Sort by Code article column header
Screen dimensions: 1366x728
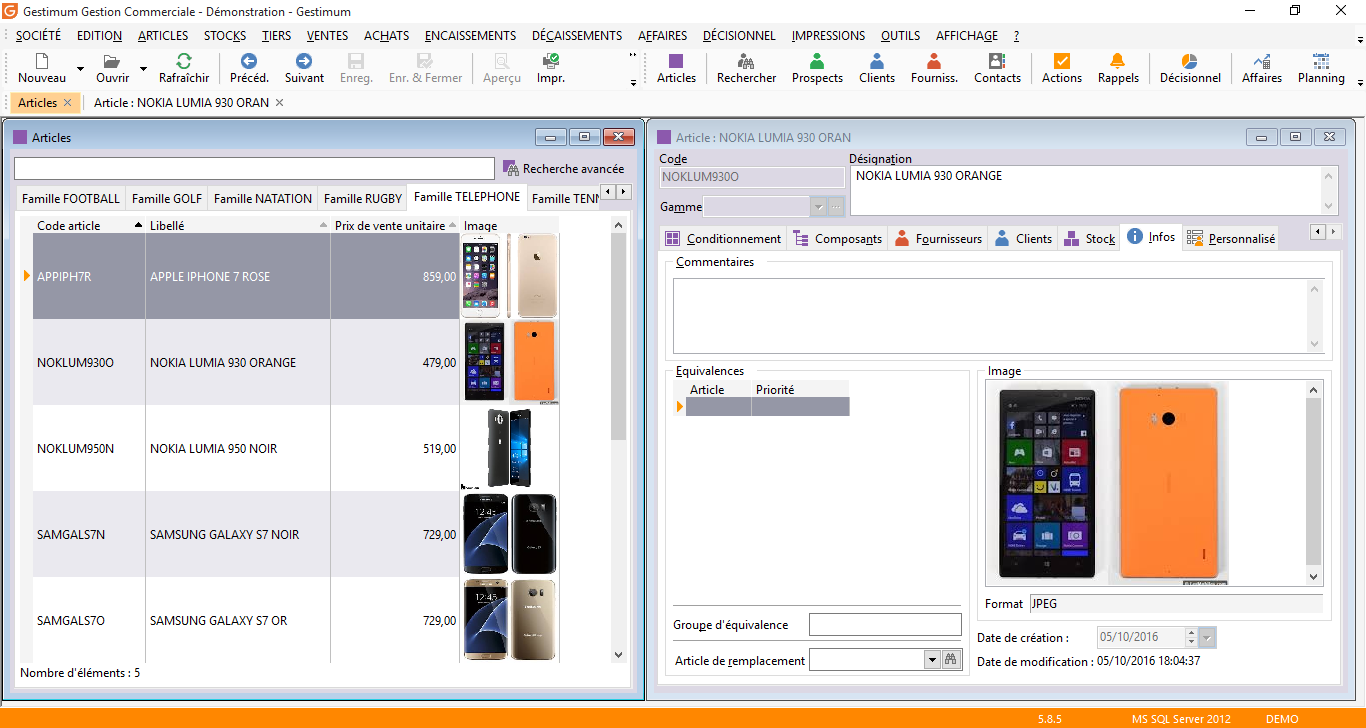click(89, 225)
